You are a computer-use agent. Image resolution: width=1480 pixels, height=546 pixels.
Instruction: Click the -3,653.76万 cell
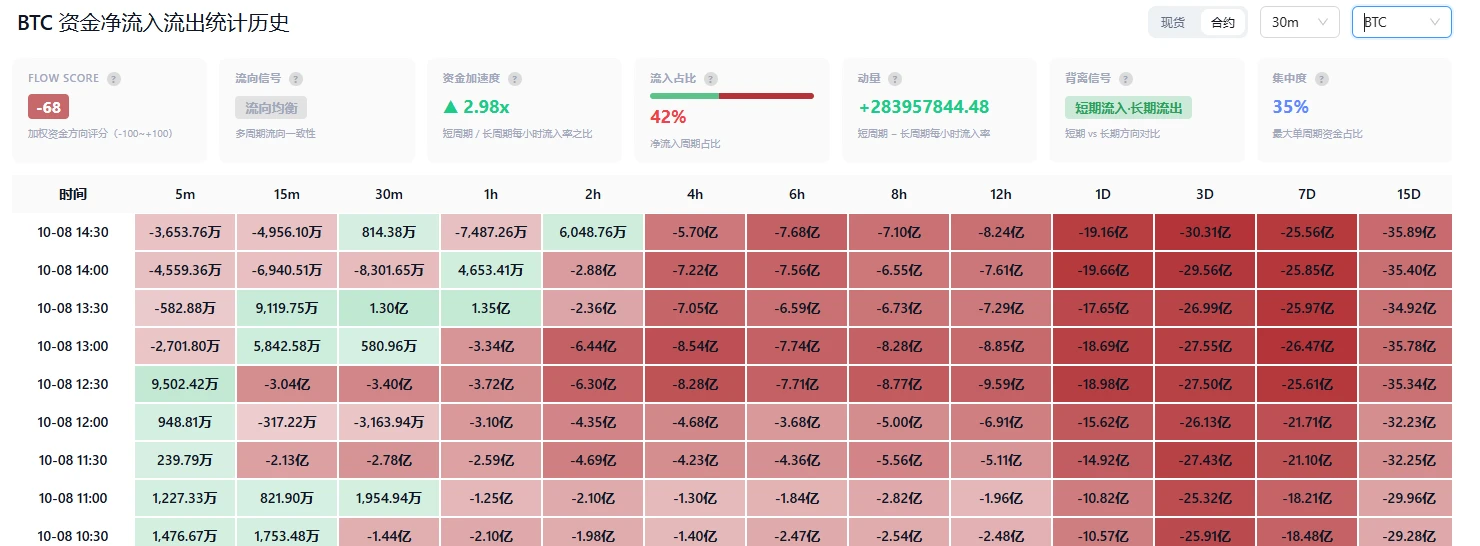click(185, 232)
